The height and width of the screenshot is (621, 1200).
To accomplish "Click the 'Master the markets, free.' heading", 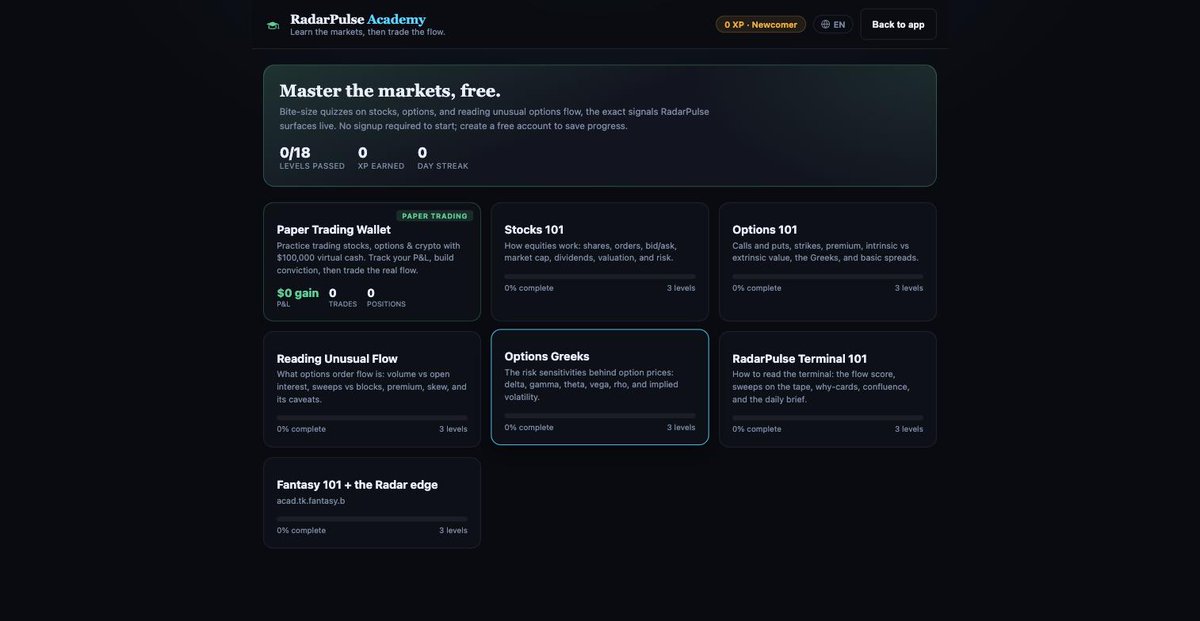I will tap(390, 91).
